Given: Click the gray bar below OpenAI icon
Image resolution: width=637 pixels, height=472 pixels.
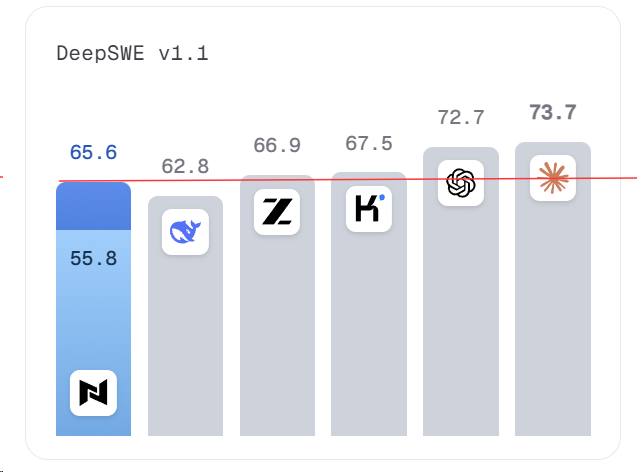Looking at the screenshot, I should [x=461, y=321].
